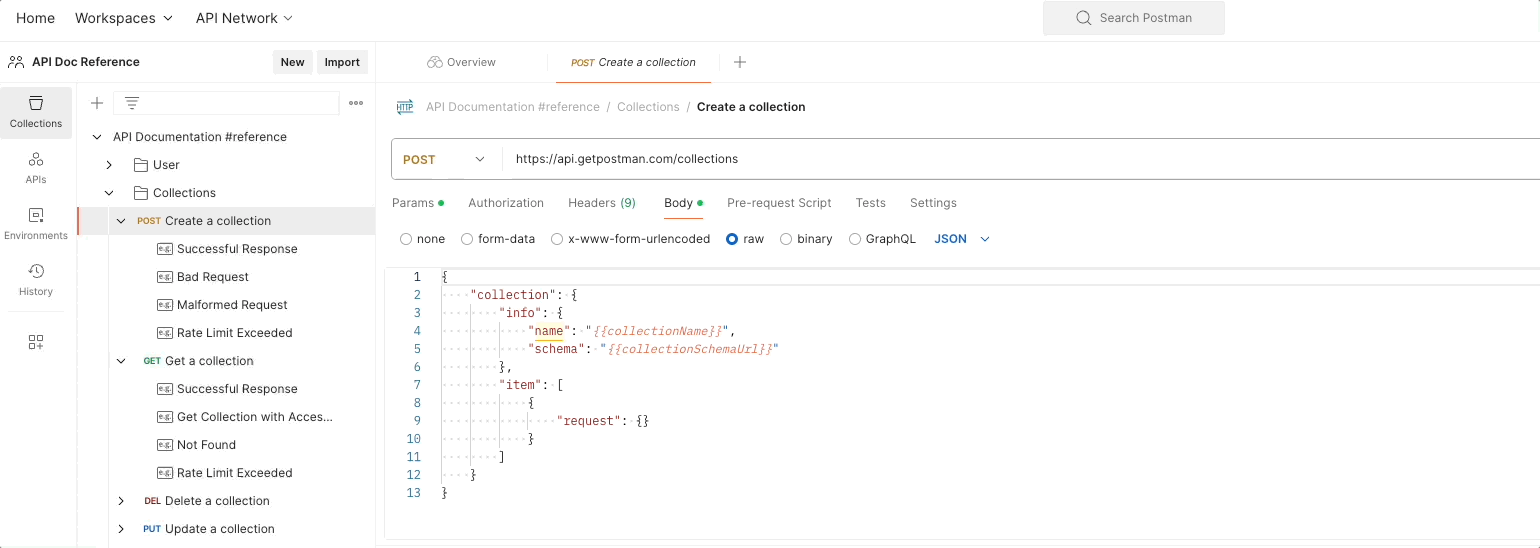The image size is (1540, 548).
Task: Open the History sidebar panel
Action: (x=36, y=280)
